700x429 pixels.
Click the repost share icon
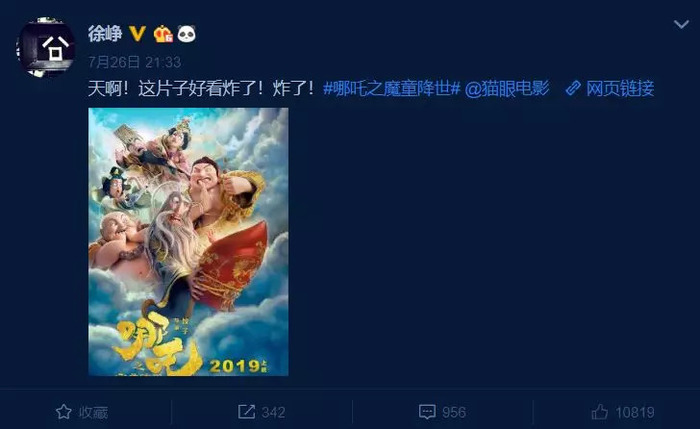point(246,412)
